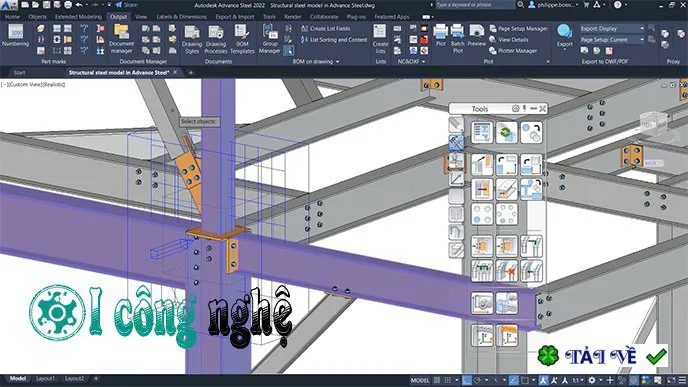Open the Group Manager
Screen dimensions: 688x387
(269, 39)
